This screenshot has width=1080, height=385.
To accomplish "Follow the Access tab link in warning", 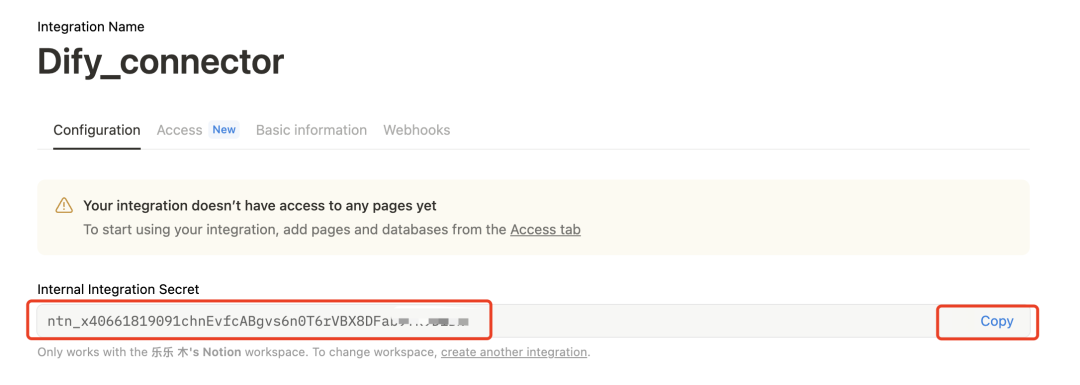I will click(546, 230).
